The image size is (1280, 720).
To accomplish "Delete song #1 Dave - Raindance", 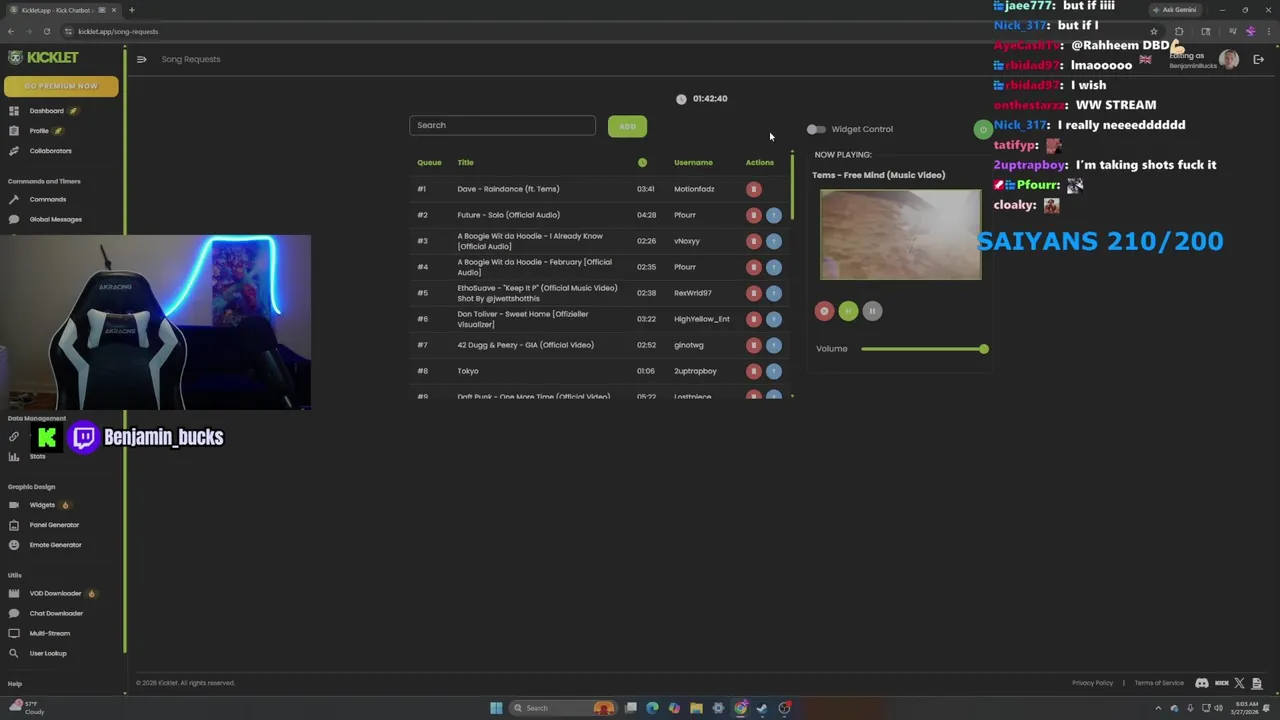I will 754,189.
